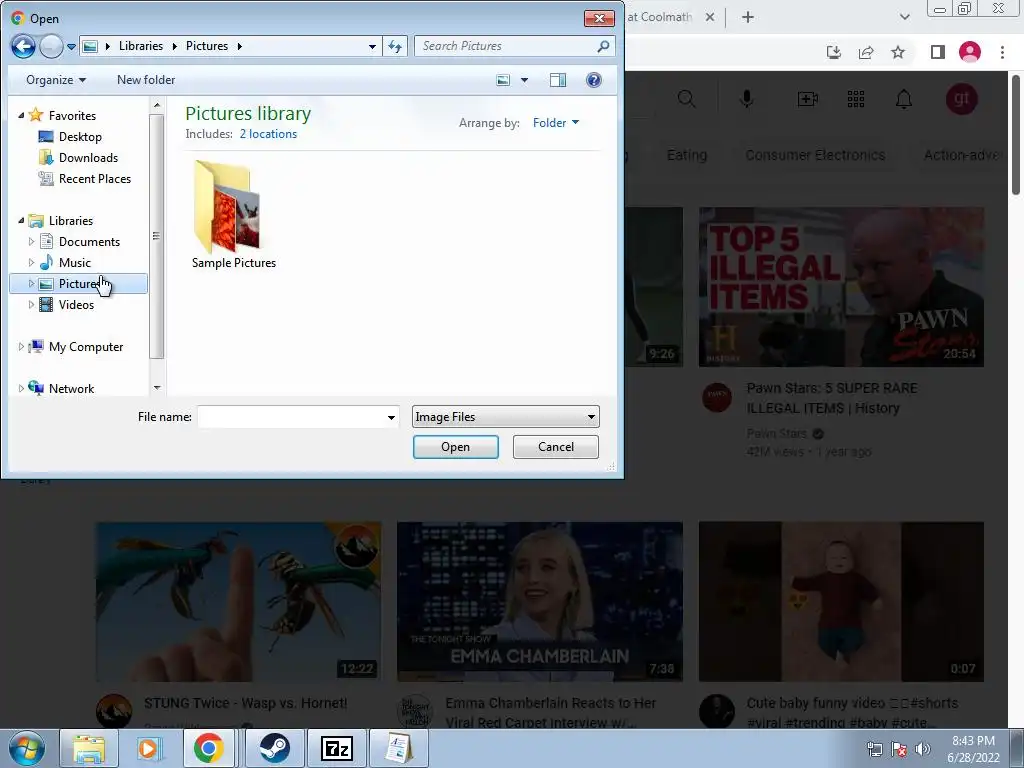1024x768 pixels.
Task: Click the Open button
Action: pos(455,447)
